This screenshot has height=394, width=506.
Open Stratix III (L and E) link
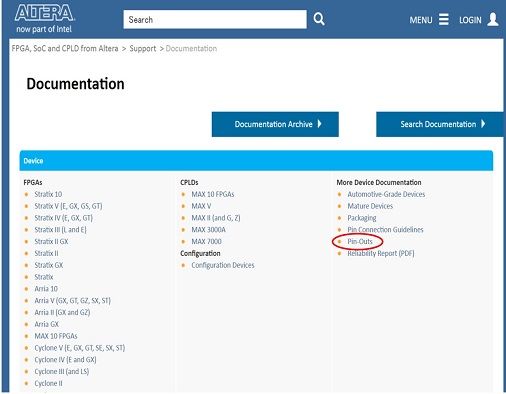pos(60,230)
